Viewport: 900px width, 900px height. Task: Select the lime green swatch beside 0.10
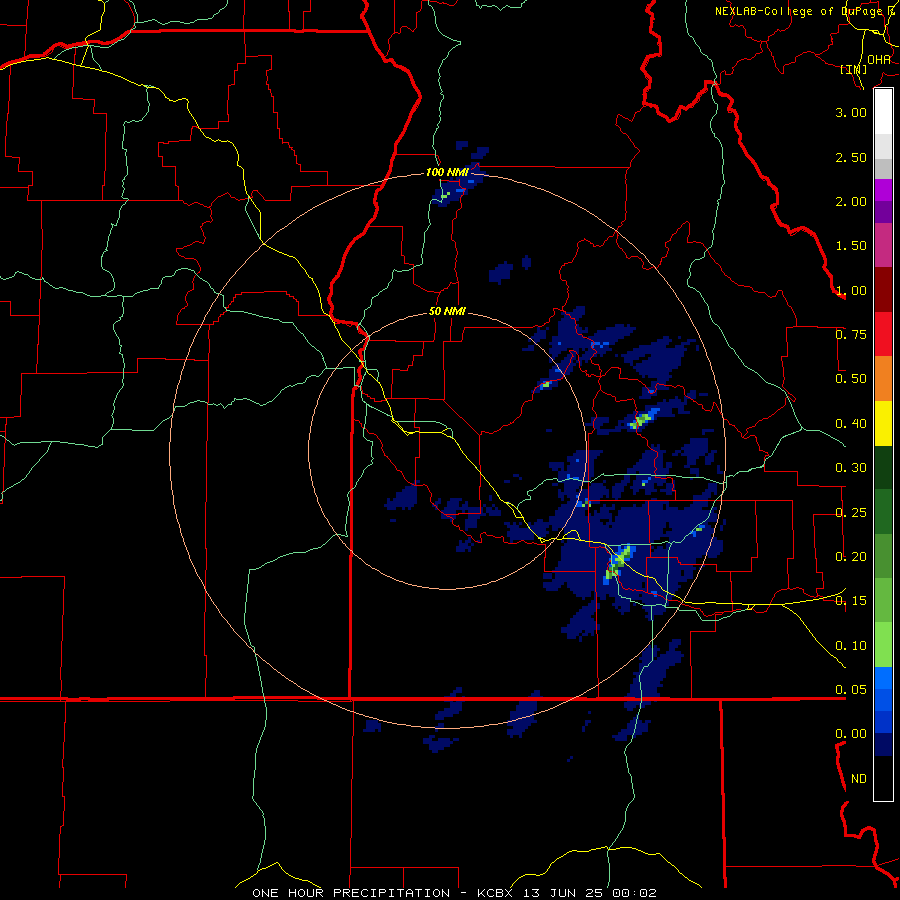point(883,645)
